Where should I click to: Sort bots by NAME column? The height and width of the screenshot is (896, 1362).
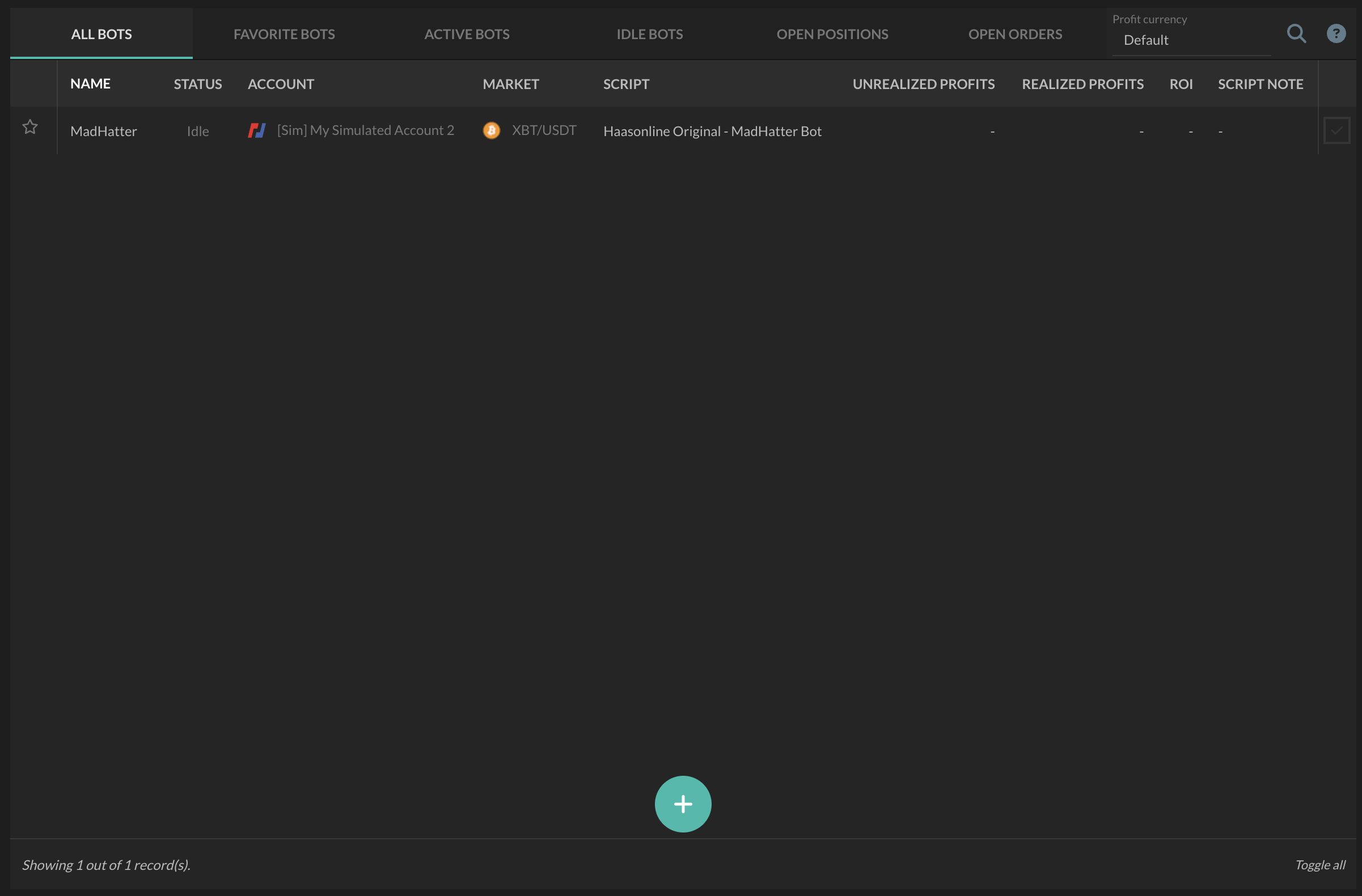(x=90, y=83)
